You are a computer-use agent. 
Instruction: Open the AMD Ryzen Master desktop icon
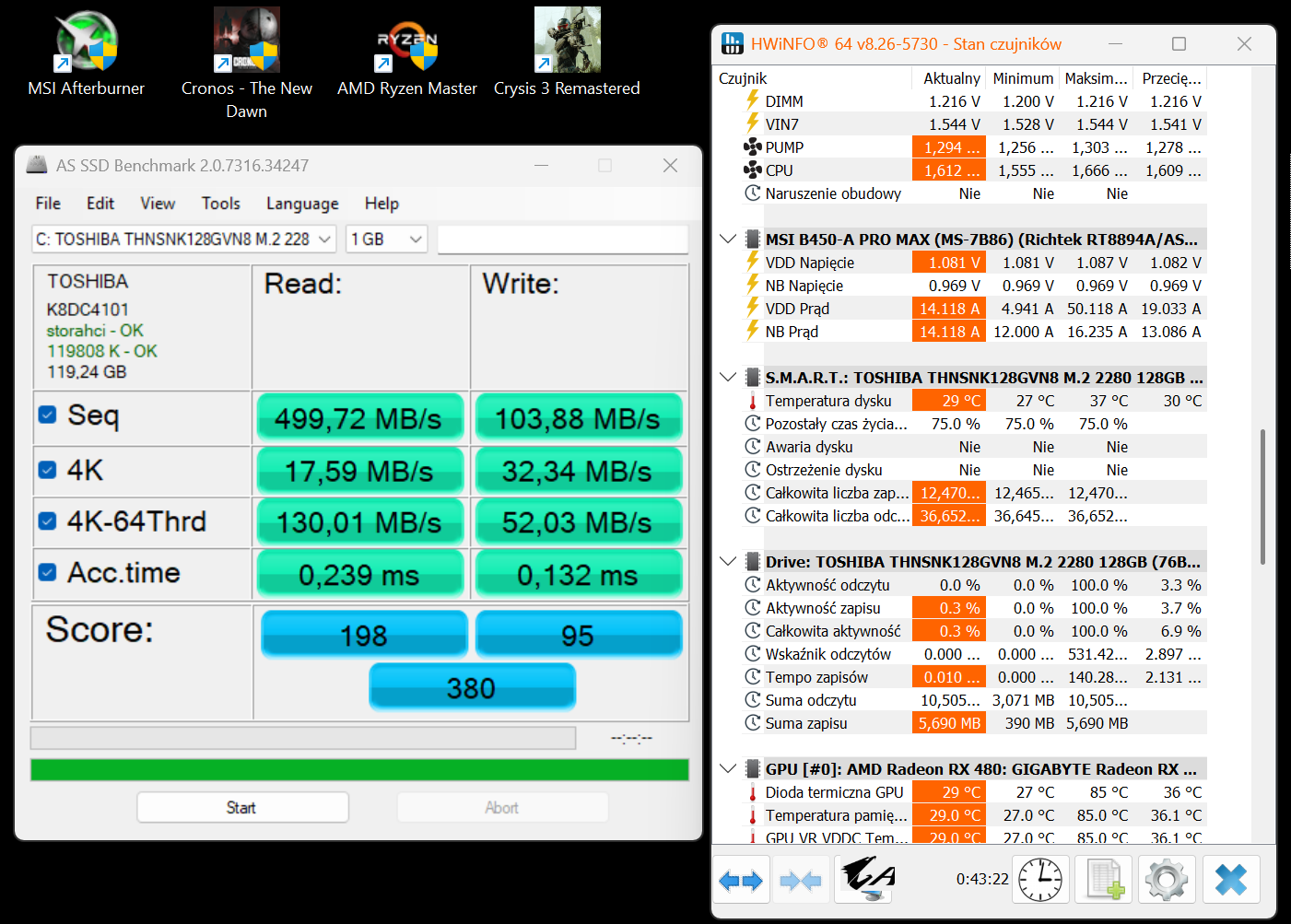[x=406, y=53]
